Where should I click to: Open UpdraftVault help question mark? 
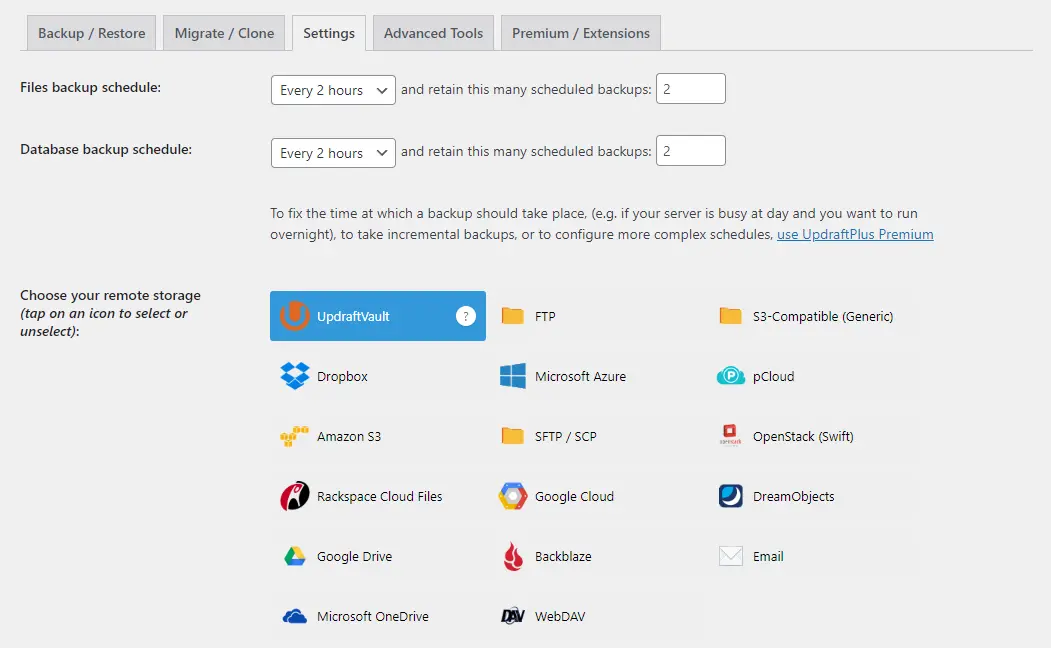pyautogui.click(x=466, y=316)
